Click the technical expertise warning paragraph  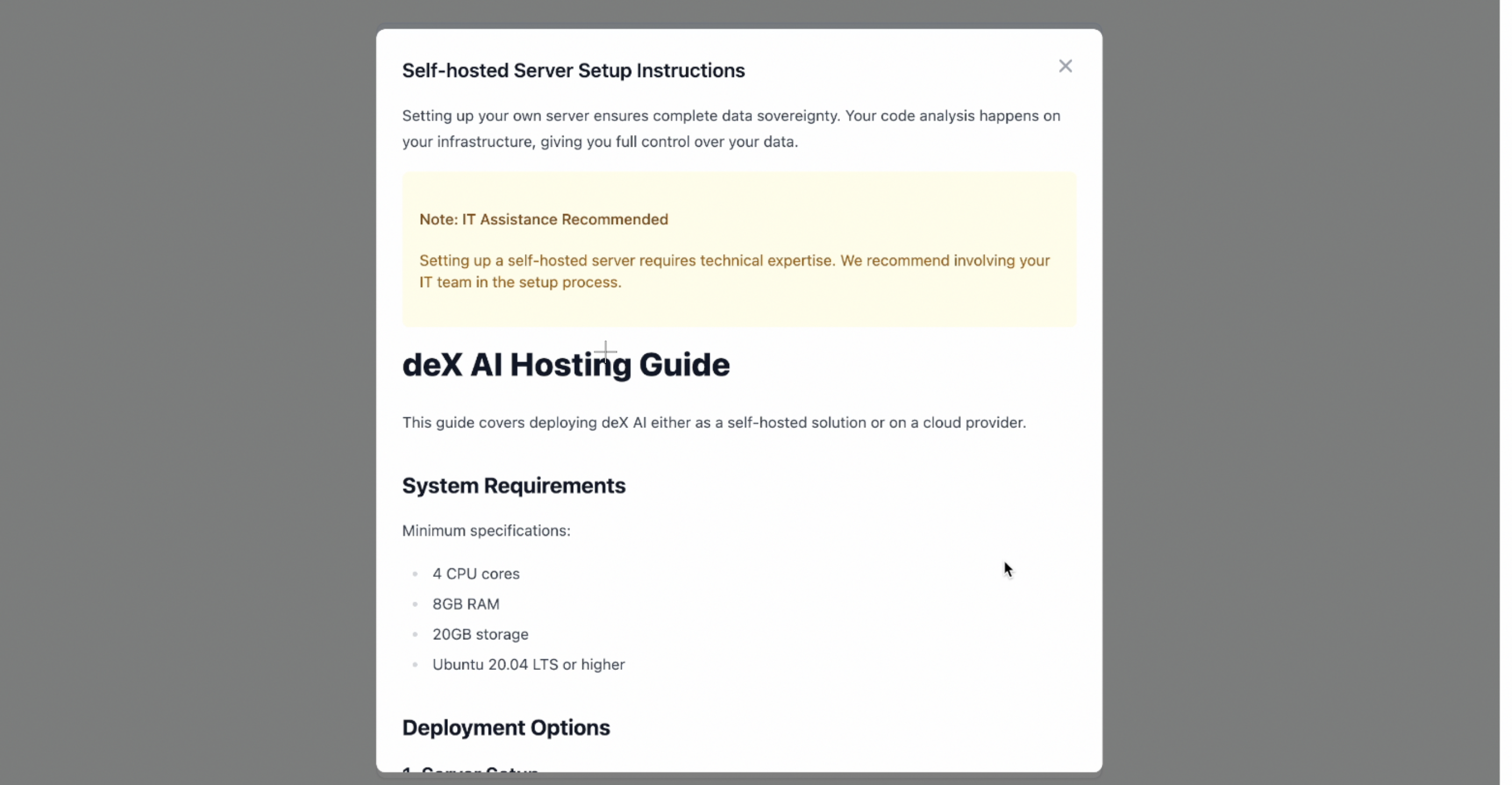[734, 272]
